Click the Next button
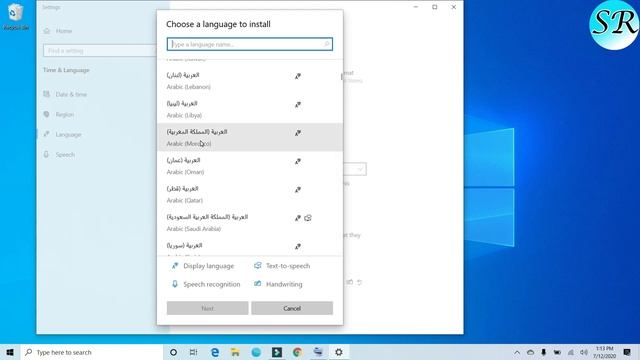Image resolution: width=640 pixels, height=360 pixels. pos(207,308)
